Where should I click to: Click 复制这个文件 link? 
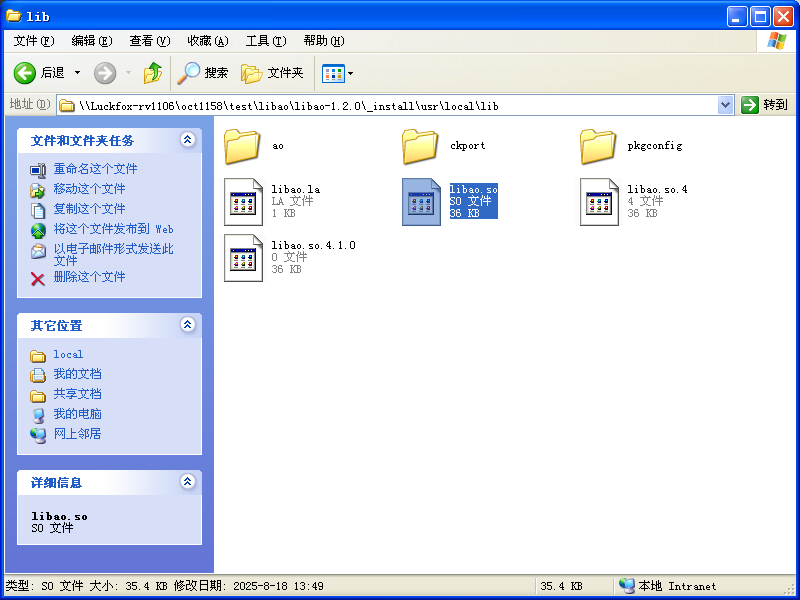click(x=89, y=209)
